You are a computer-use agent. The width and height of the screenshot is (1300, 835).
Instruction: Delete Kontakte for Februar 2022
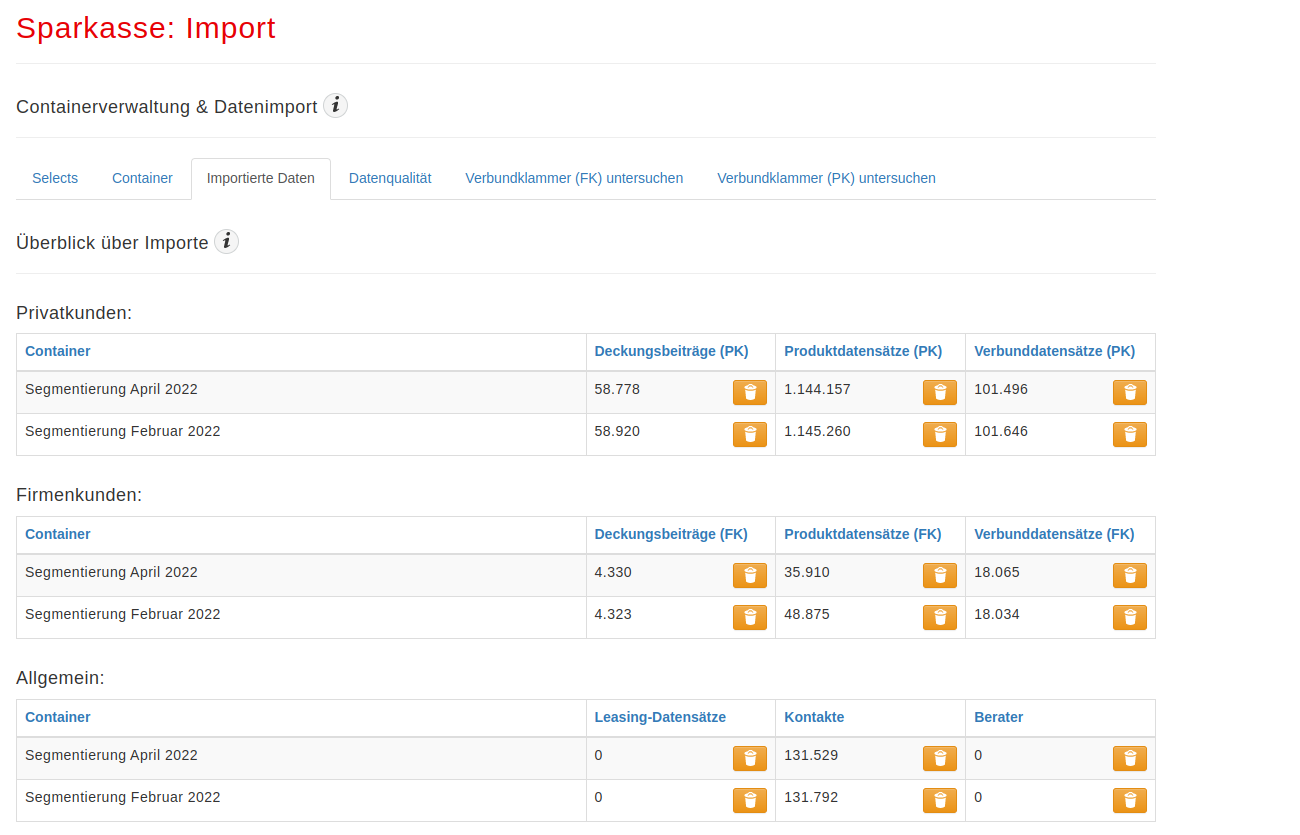pos(940,800)
